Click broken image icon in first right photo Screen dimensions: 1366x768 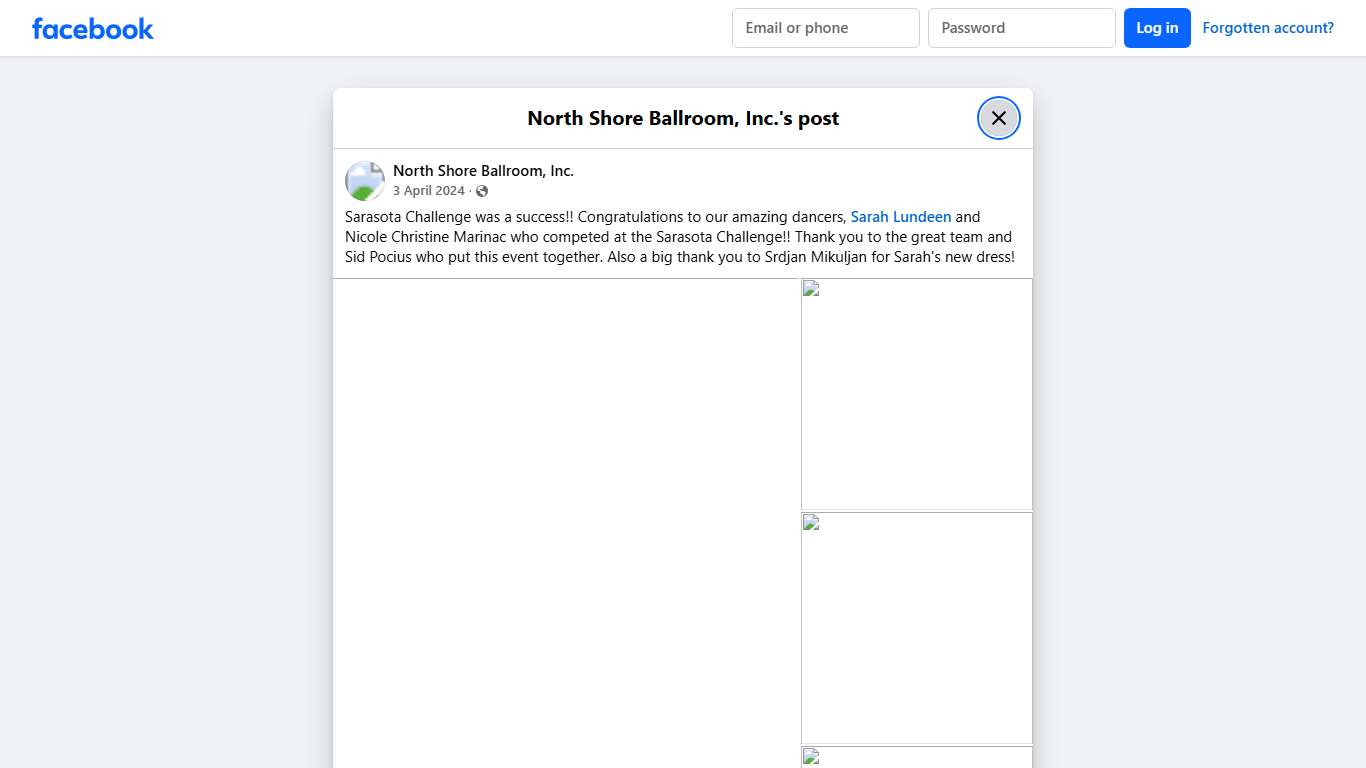coord(811,289)
